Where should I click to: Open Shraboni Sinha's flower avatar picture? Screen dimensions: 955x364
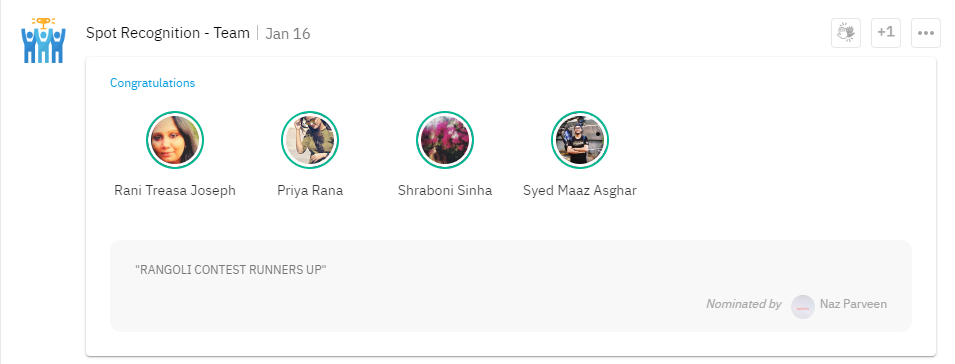pos(445,140)
